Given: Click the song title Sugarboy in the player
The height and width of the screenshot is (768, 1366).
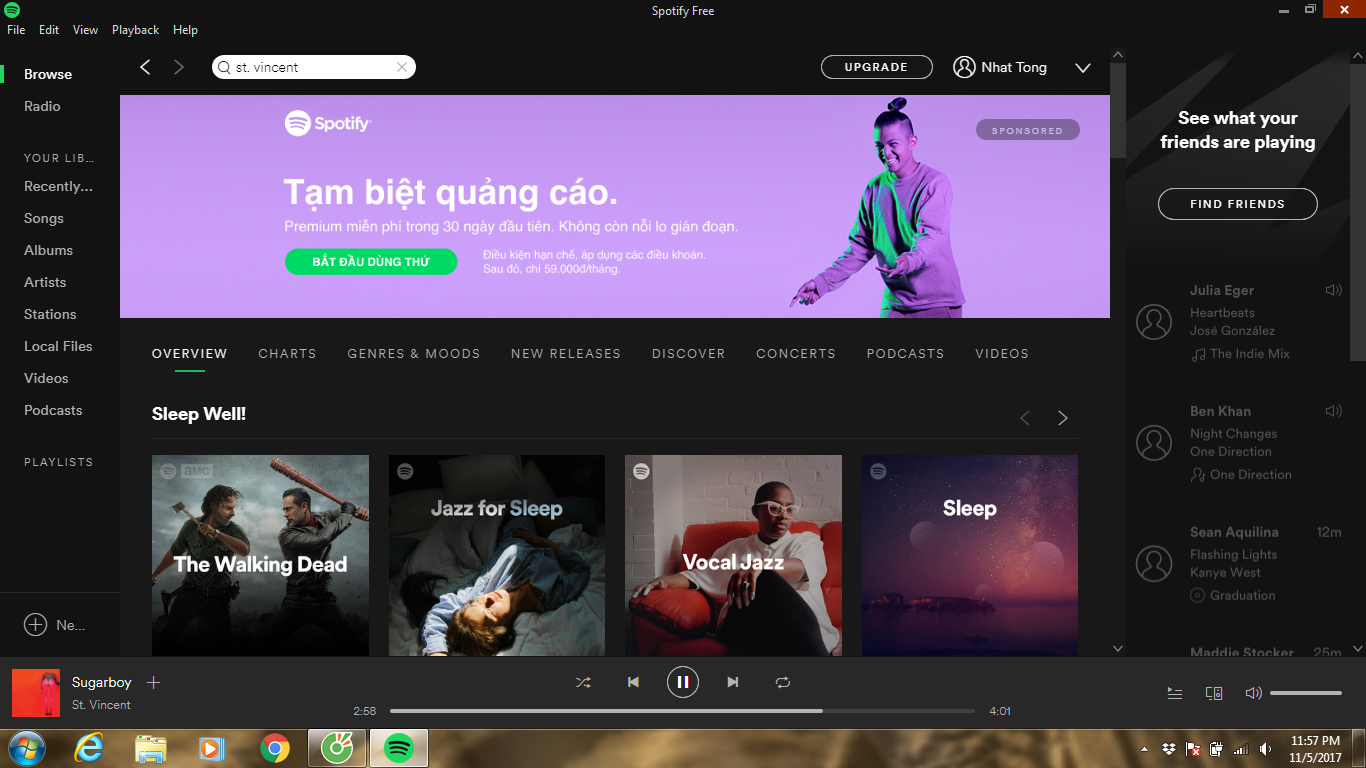Looking at the screenshot, I should tap(102, 682).
